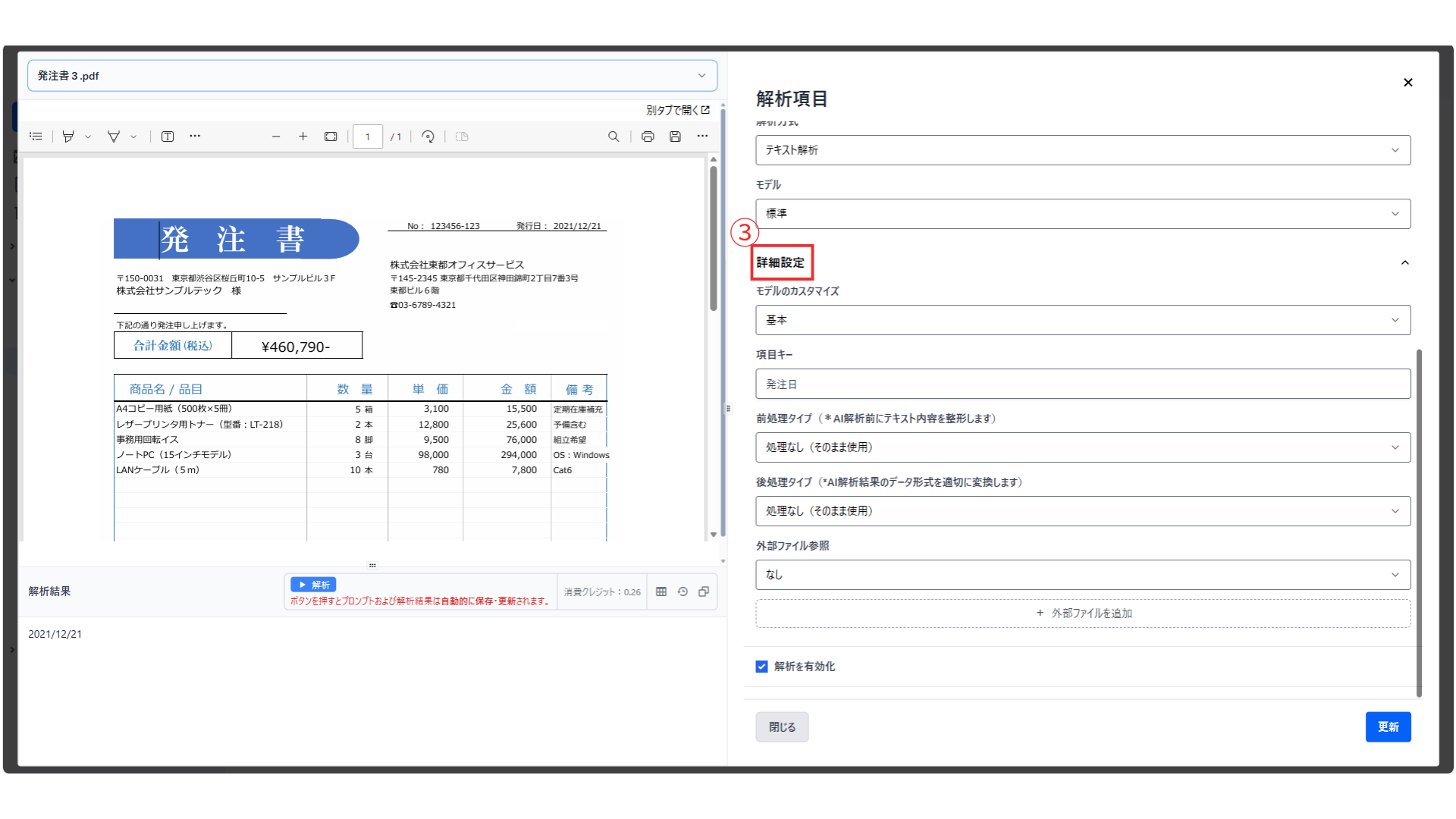Click the ノートPC row in the order table
Screen dimensions: 1456x819
360,455
